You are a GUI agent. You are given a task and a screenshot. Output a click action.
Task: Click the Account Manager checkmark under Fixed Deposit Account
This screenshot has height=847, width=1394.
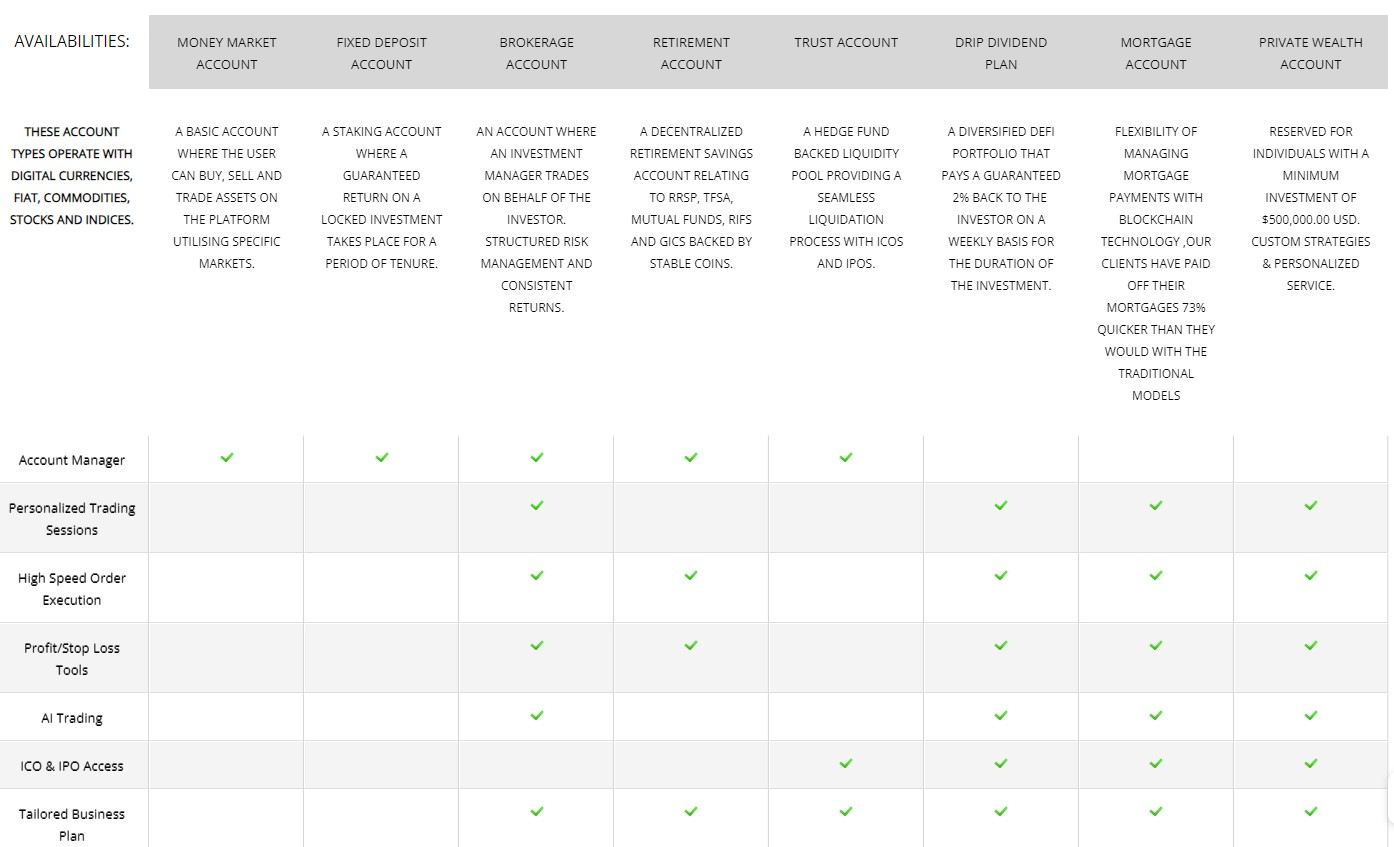click(382, 457)
